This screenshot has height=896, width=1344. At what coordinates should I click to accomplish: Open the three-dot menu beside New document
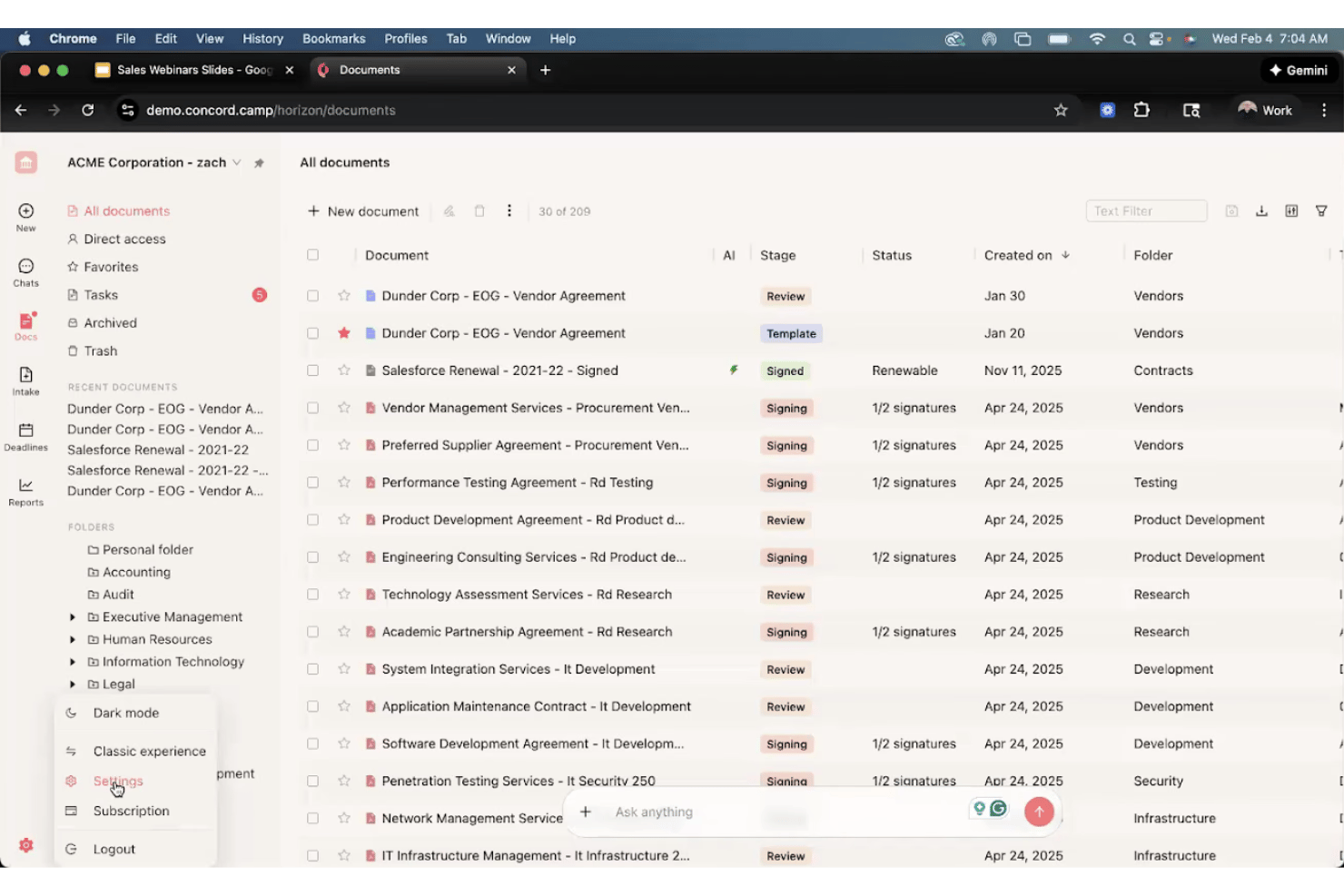pyautogui.click(x=509, y=211)
